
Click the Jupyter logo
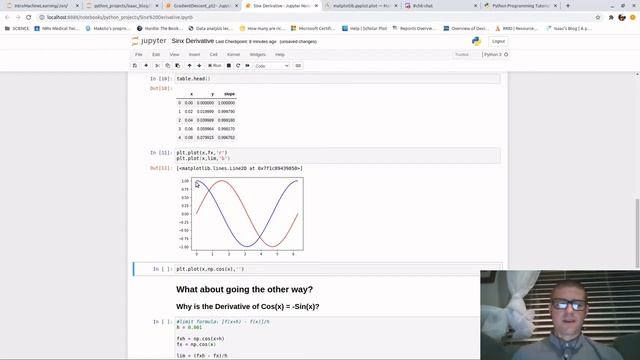[x=149, y=41]
